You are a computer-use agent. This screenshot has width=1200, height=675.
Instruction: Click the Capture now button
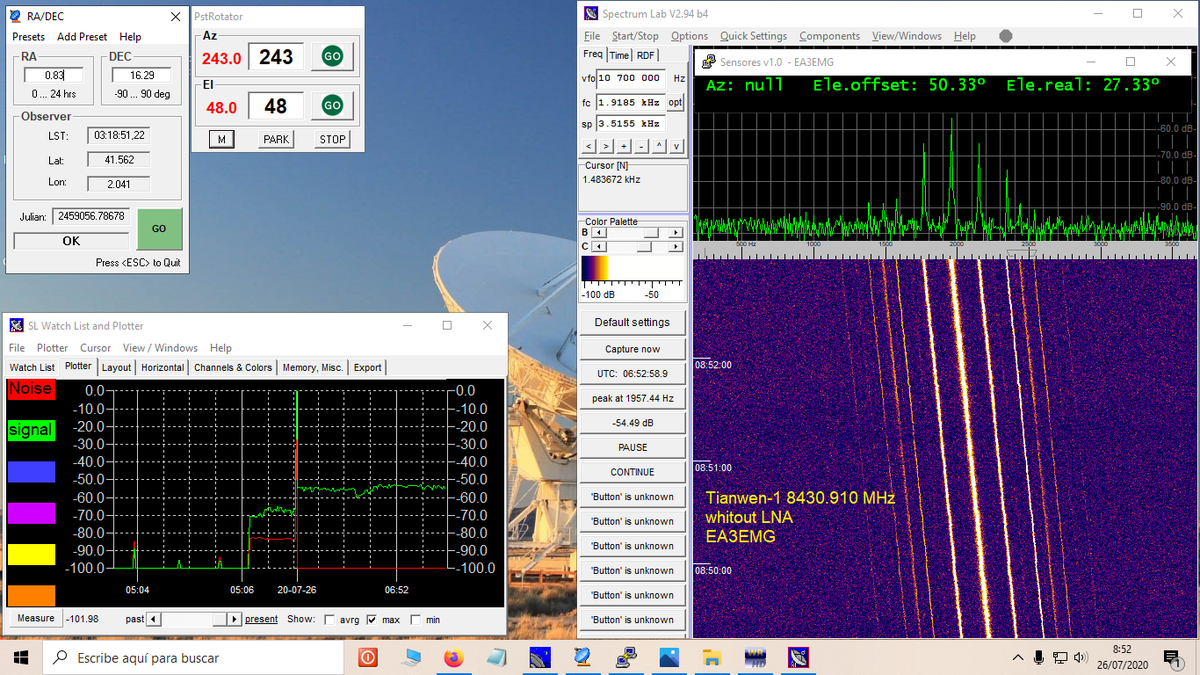(632, 349)
